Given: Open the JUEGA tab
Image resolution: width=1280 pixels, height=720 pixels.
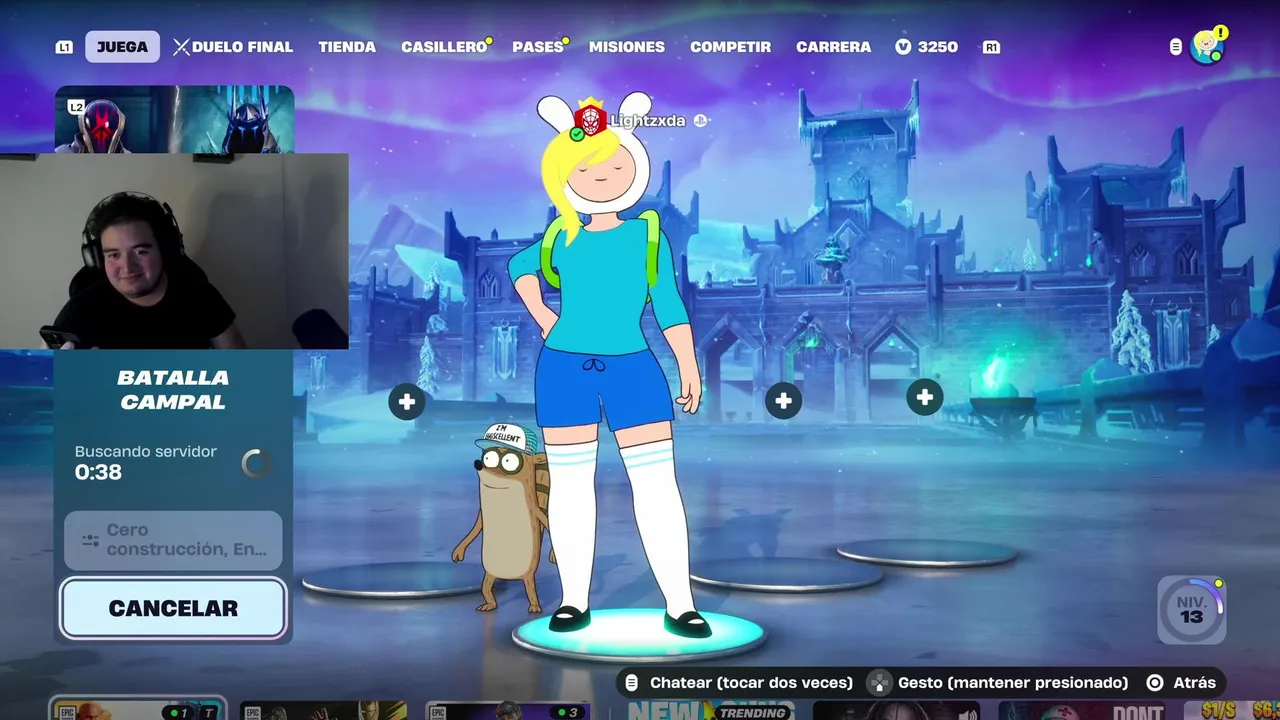Looking at the screenshot, I should [x=122, y=47].
